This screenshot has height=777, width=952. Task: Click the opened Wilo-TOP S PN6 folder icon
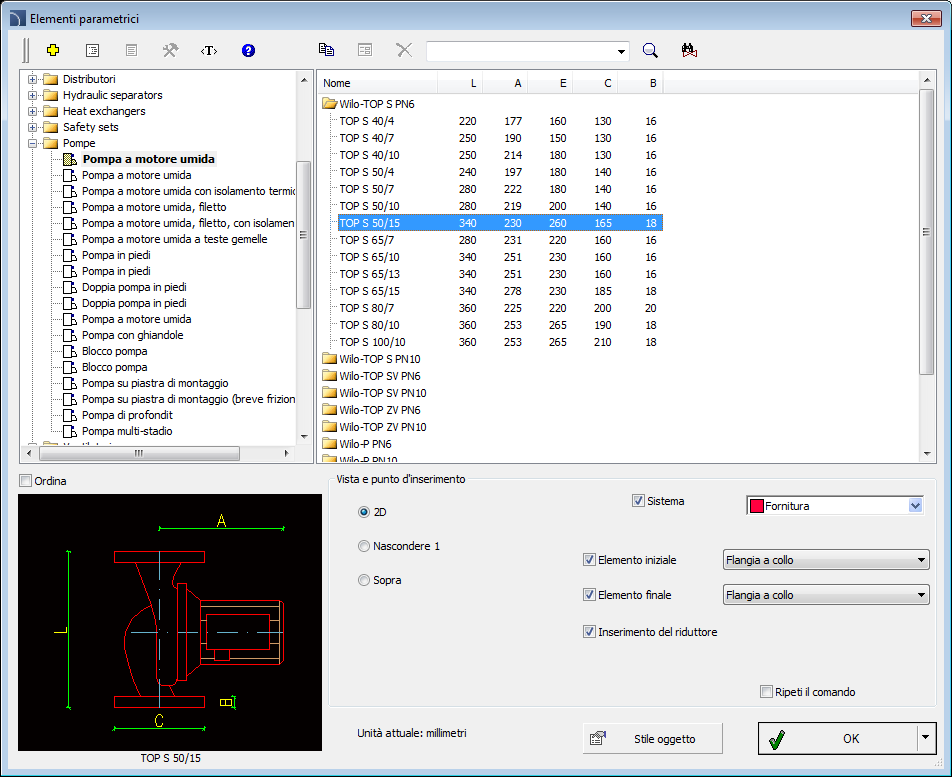(329, 104)
